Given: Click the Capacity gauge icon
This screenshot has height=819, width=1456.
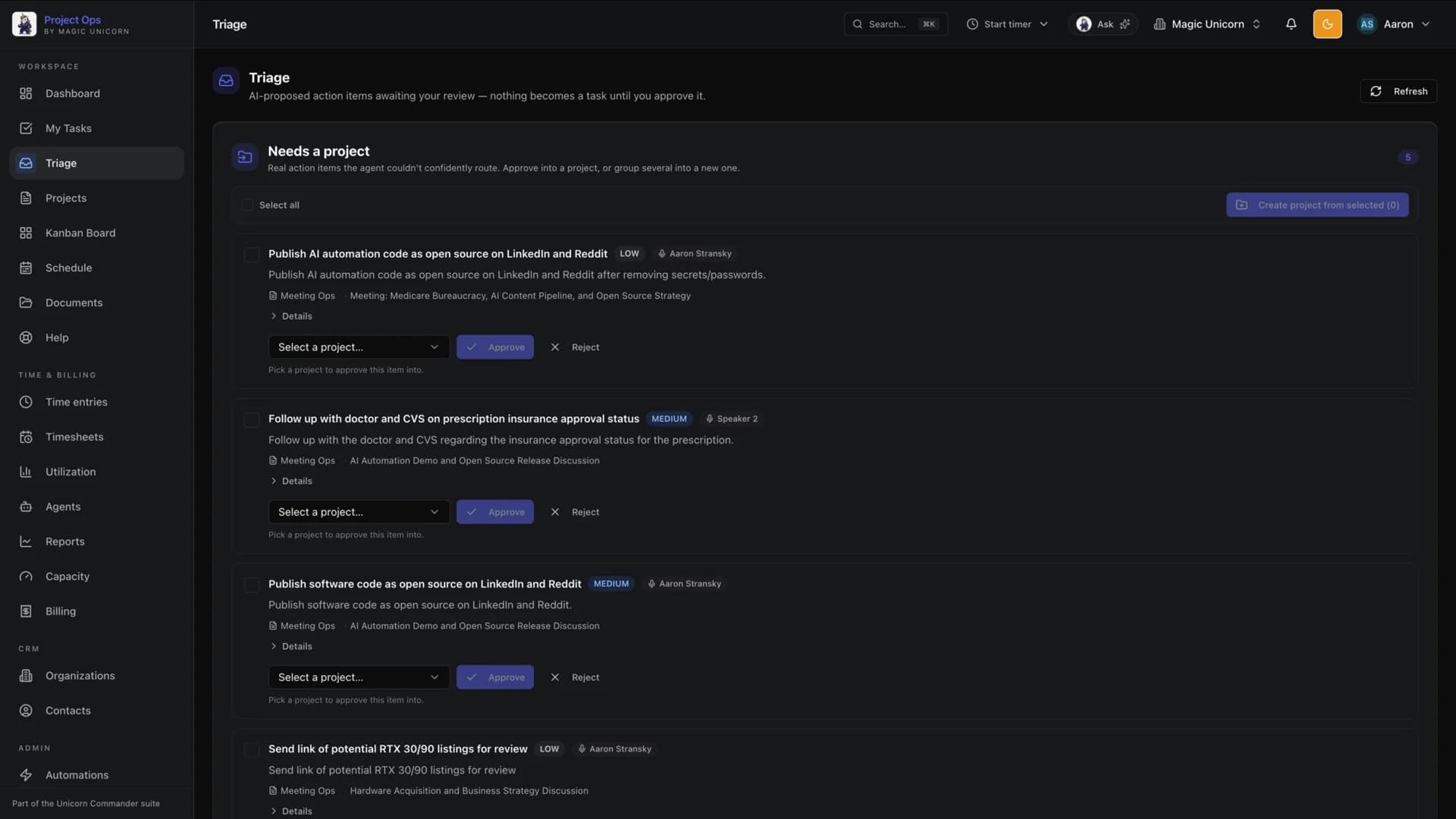Looking at the screenshot, I should 26,576.
